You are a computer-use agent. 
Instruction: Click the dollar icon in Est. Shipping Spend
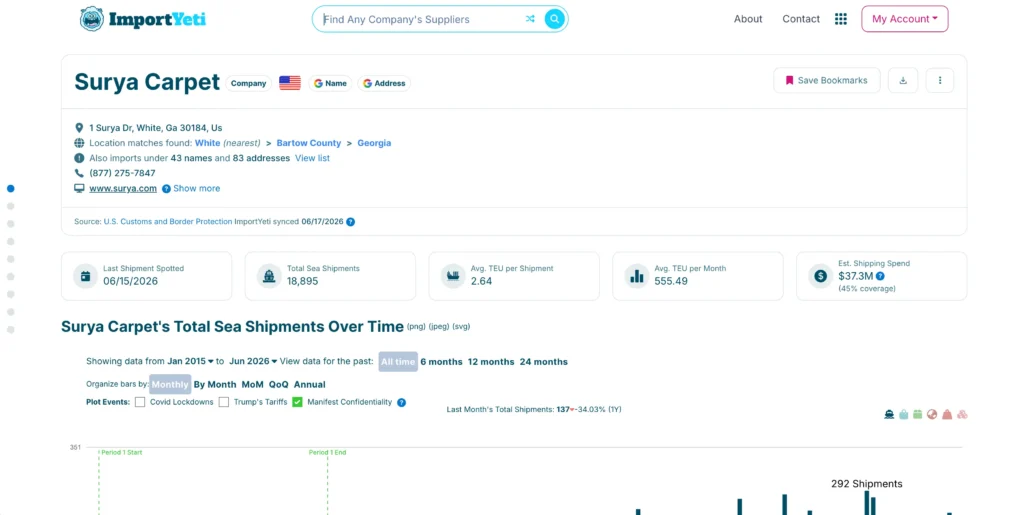[x=821, y=276]
